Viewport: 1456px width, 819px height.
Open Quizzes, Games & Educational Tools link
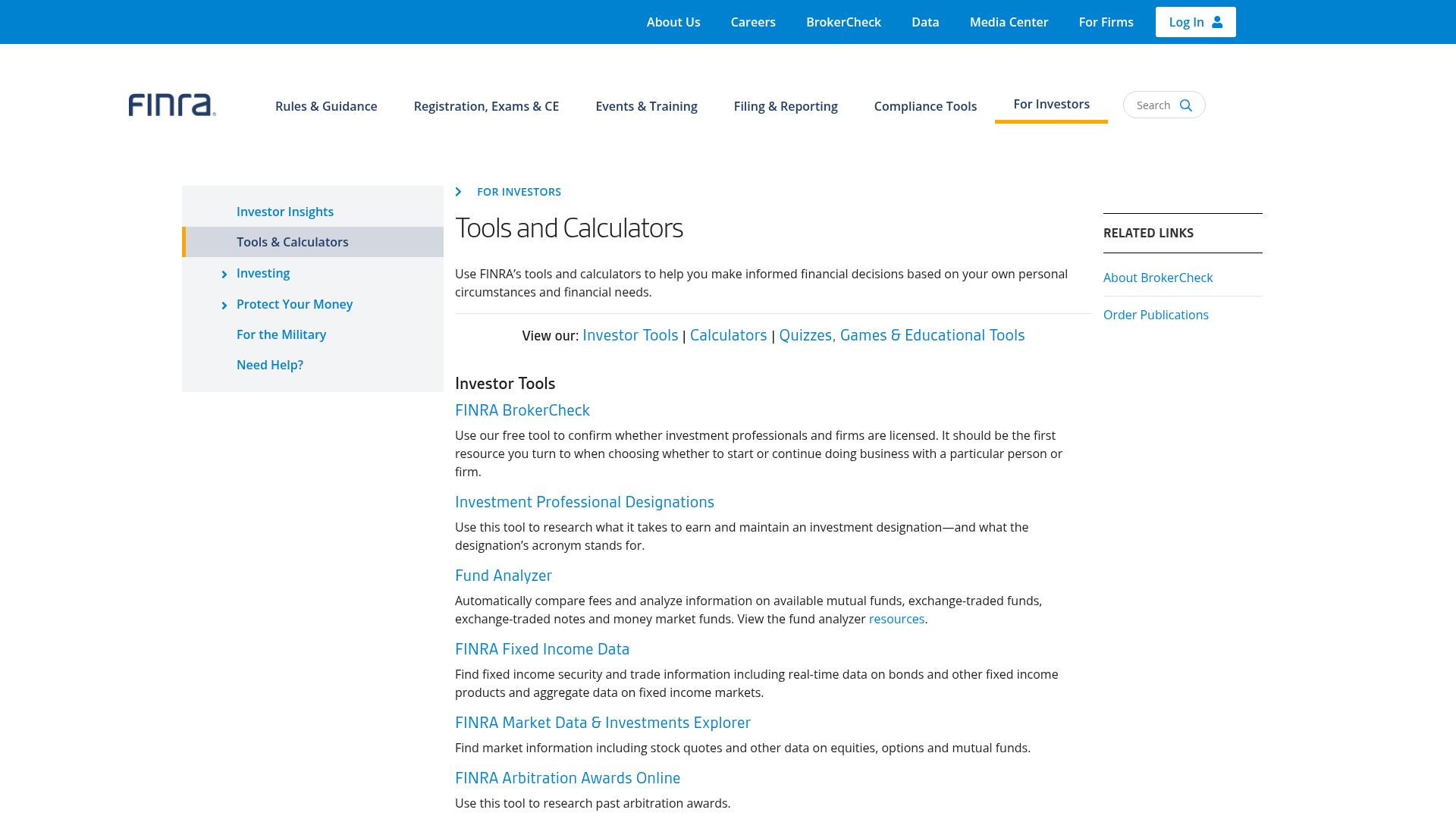[x=902, y=335]
